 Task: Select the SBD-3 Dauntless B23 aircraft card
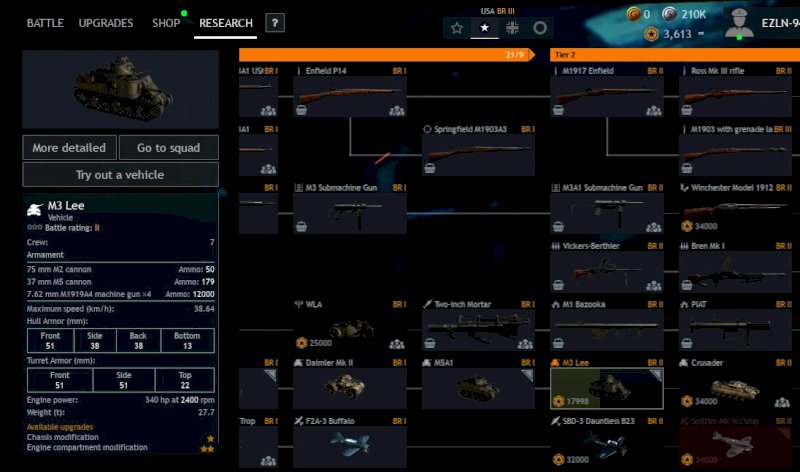click(607, 442)
